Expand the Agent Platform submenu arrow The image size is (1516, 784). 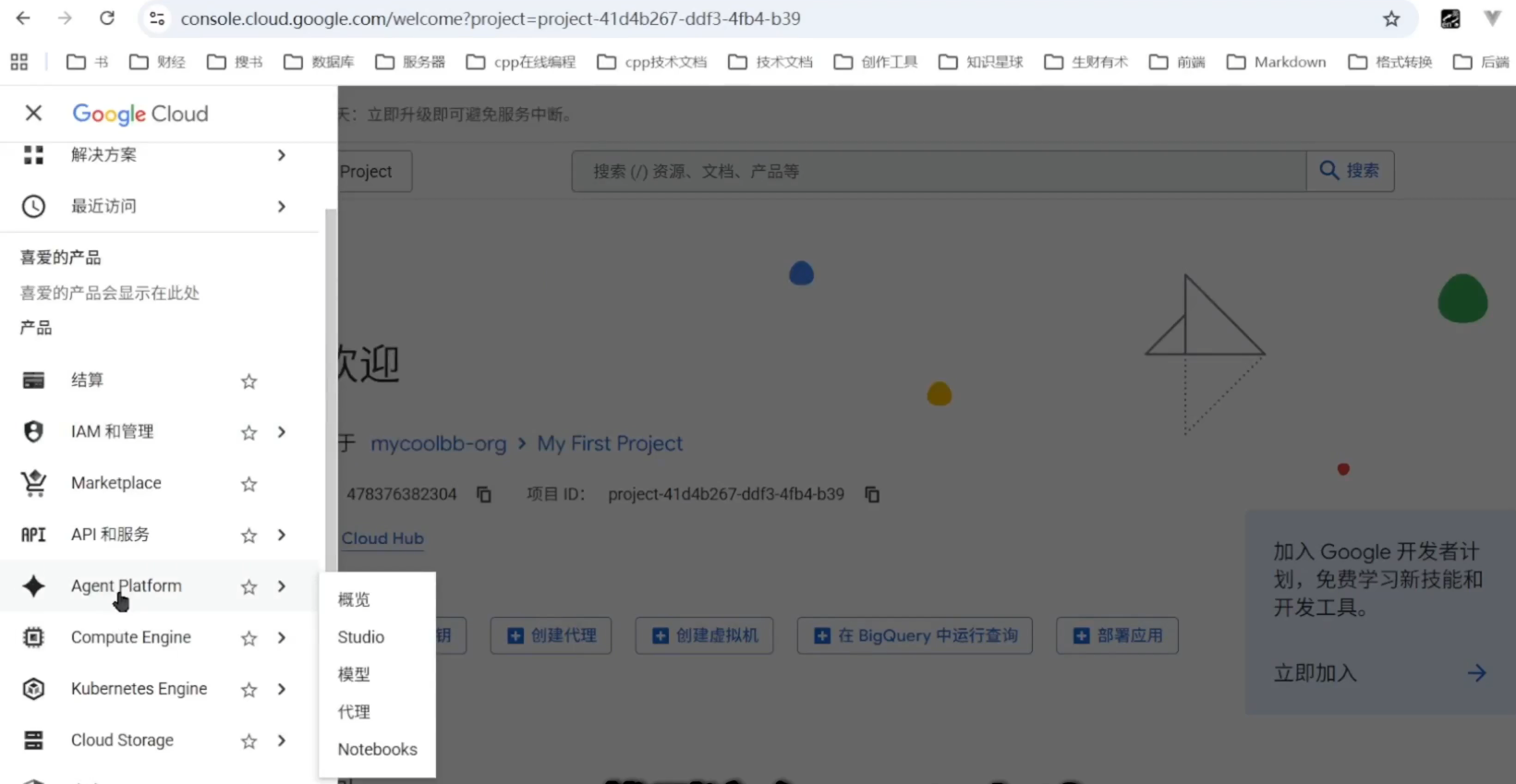282,586
